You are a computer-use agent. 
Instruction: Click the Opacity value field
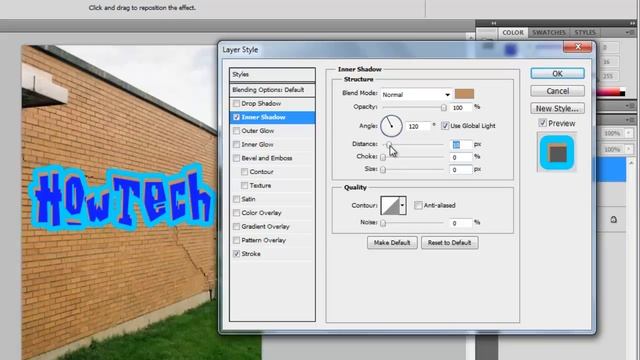point(462,108)
